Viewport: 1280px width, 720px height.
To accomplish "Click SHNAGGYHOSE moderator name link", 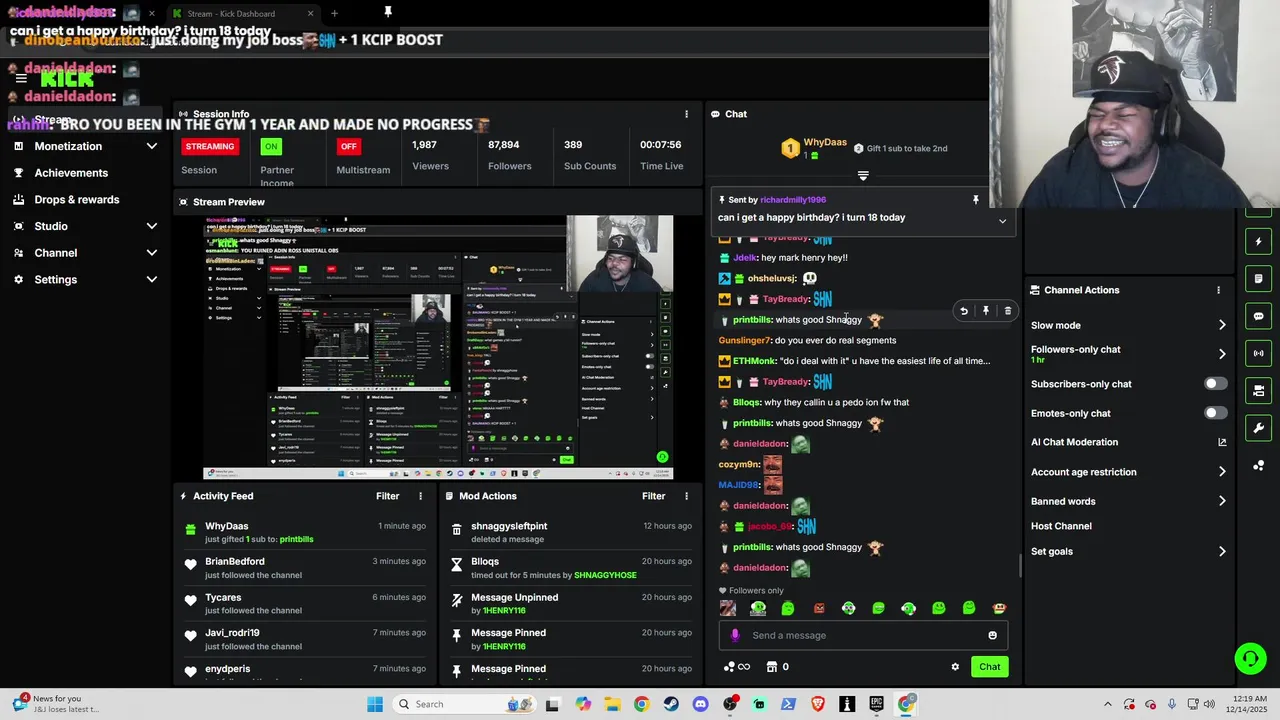I will (606, 575).
